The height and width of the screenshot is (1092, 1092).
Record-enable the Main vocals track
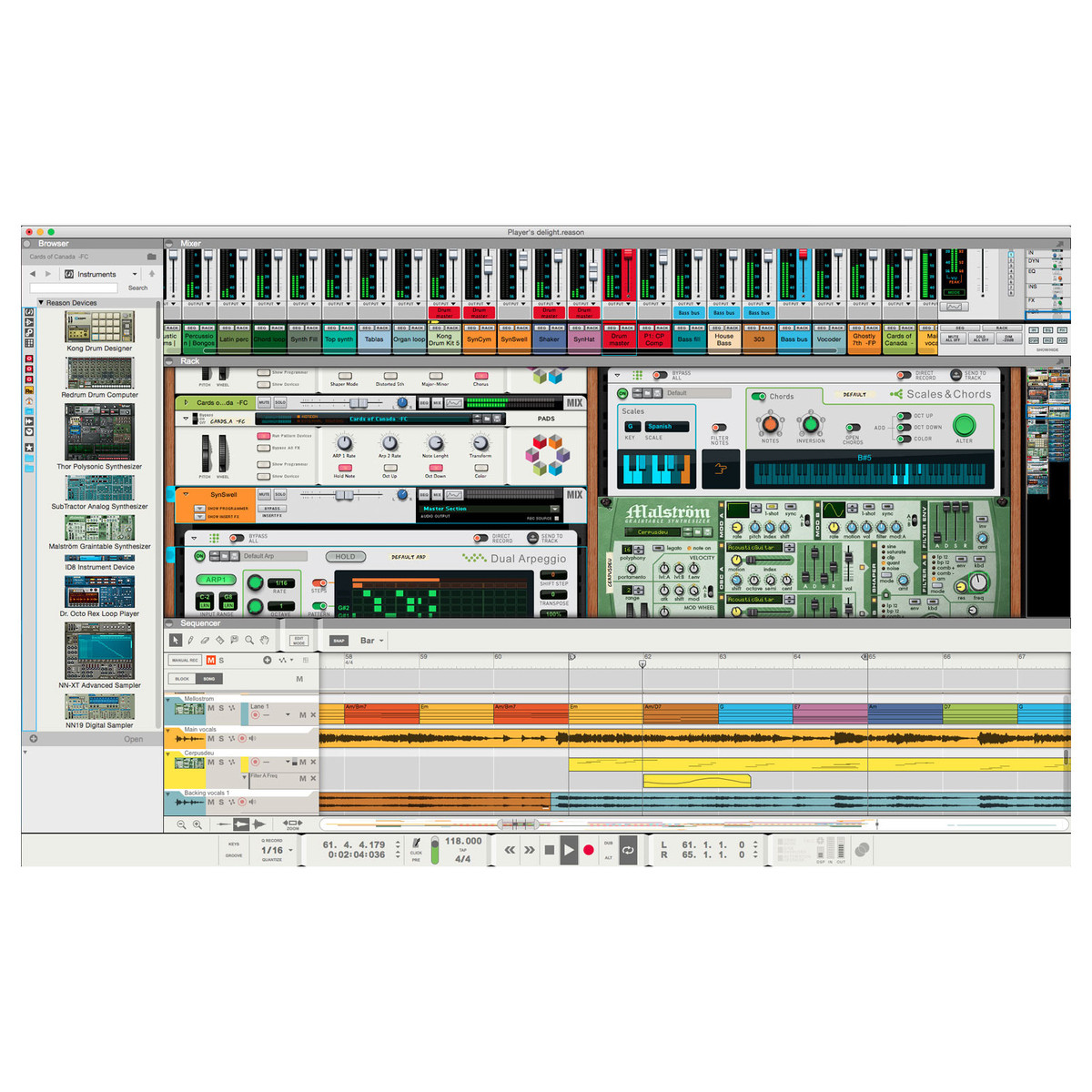click(242, 737)
